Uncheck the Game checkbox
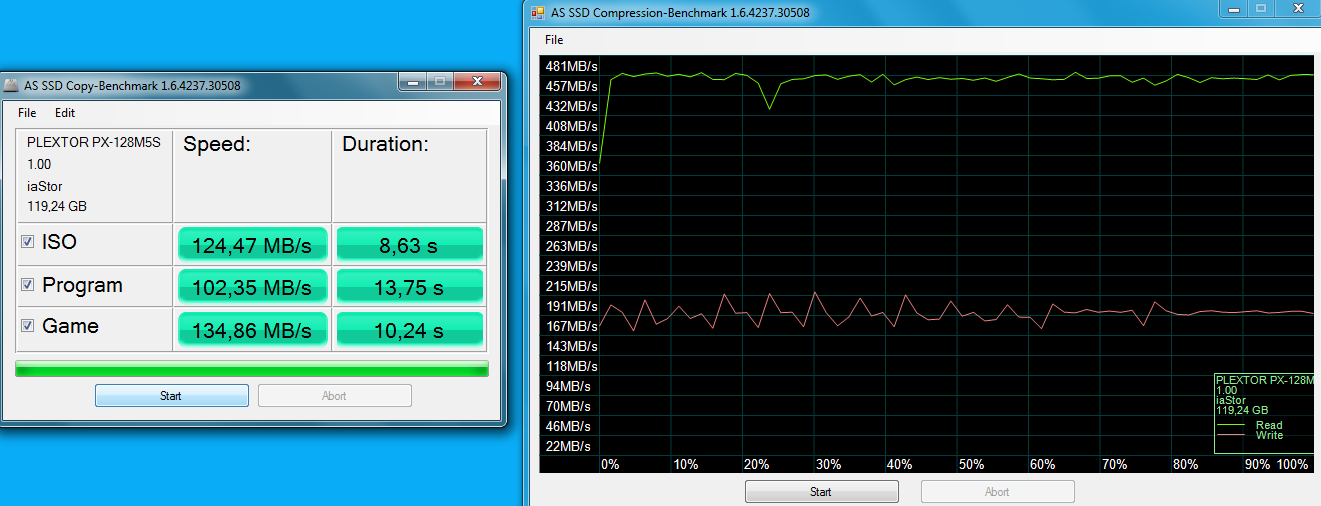1321x506 pixels. [28, 326]
